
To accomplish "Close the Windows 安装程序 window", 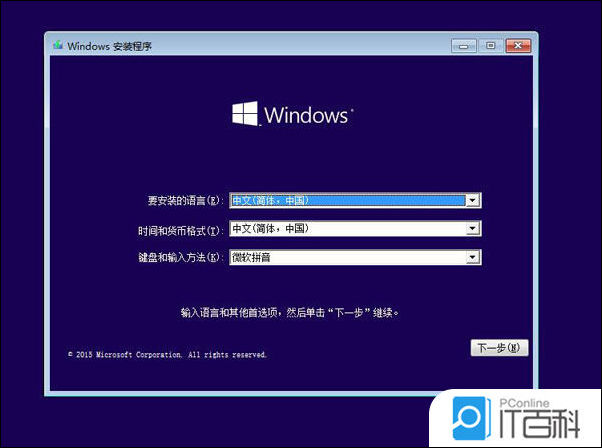I will point(518,46).
